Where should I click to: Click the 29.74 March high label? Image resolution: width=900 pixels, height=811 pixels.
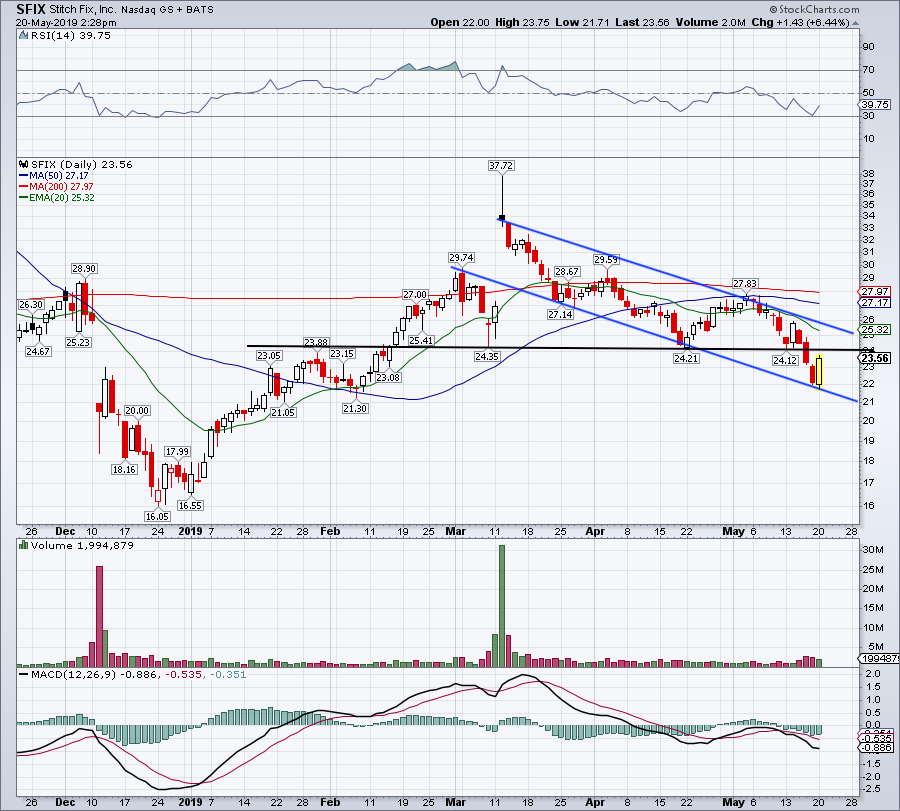point(461,258)
